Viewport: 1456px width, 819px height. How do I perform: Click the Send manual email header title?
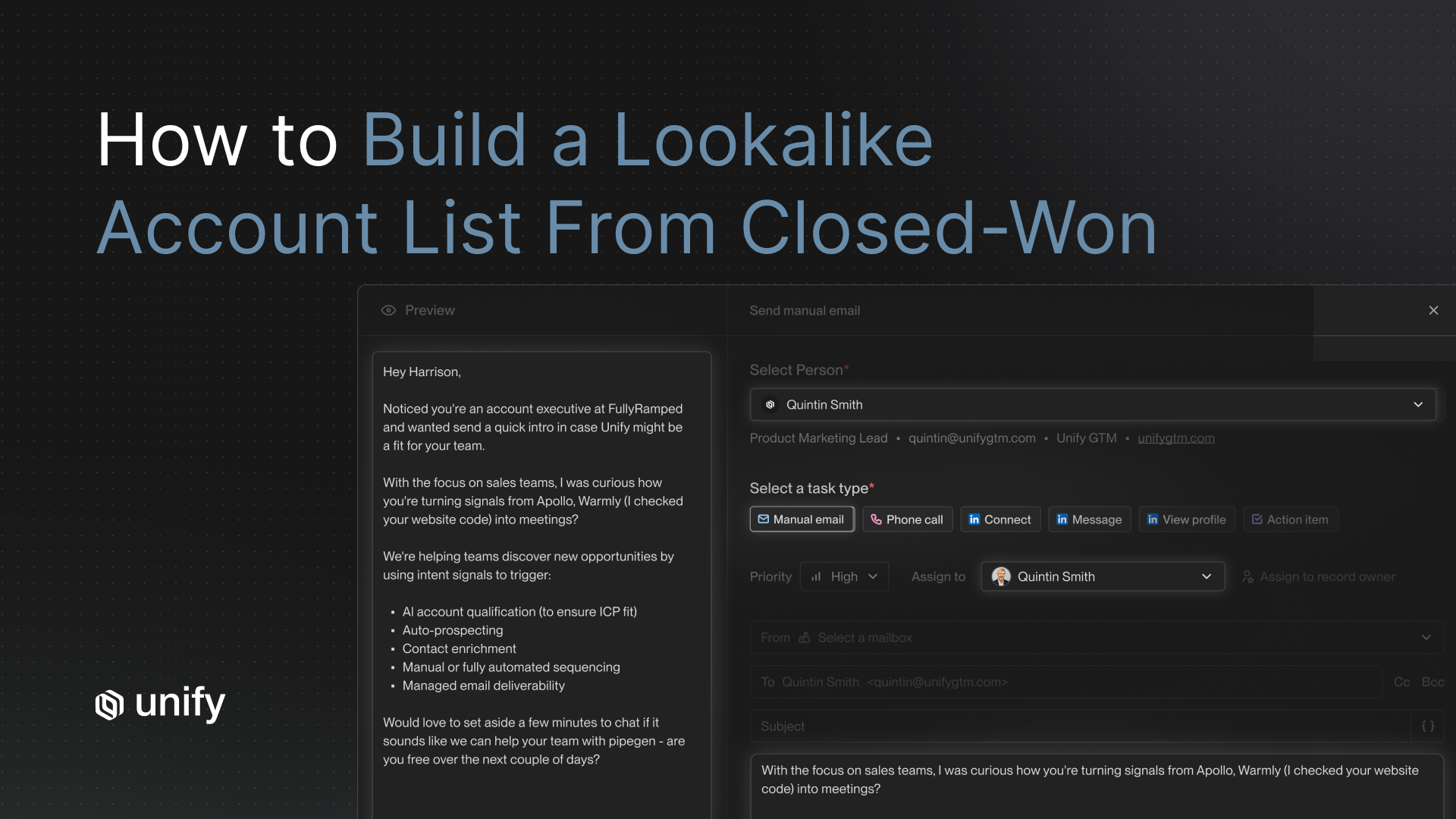pos(805,311)
